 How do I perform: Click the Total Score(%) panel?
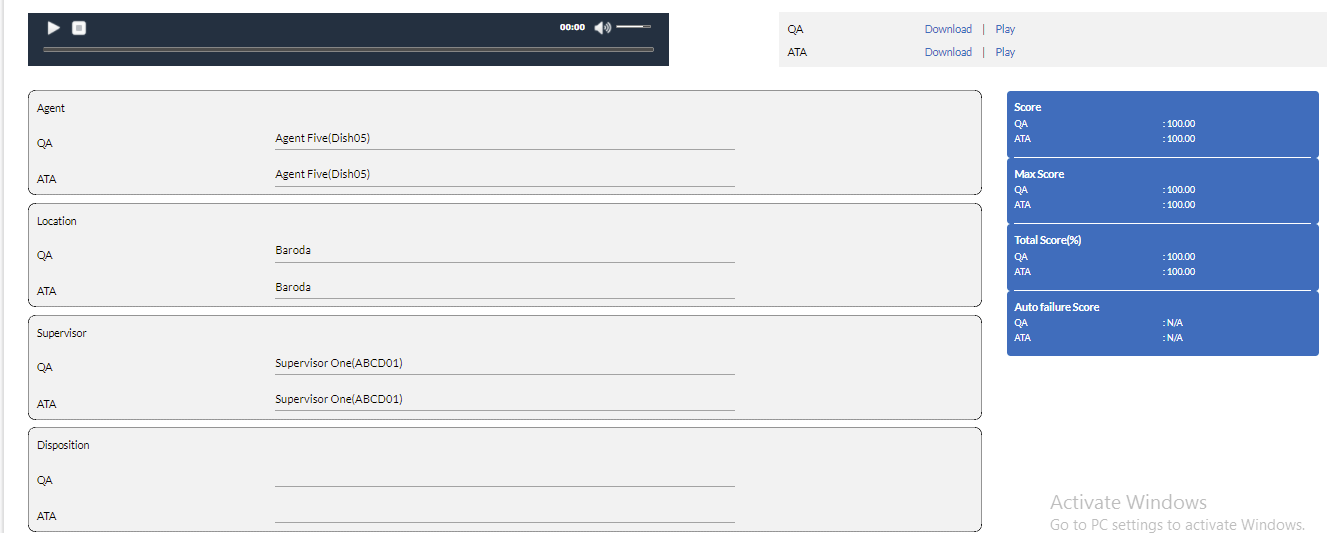coord(1163,257)
